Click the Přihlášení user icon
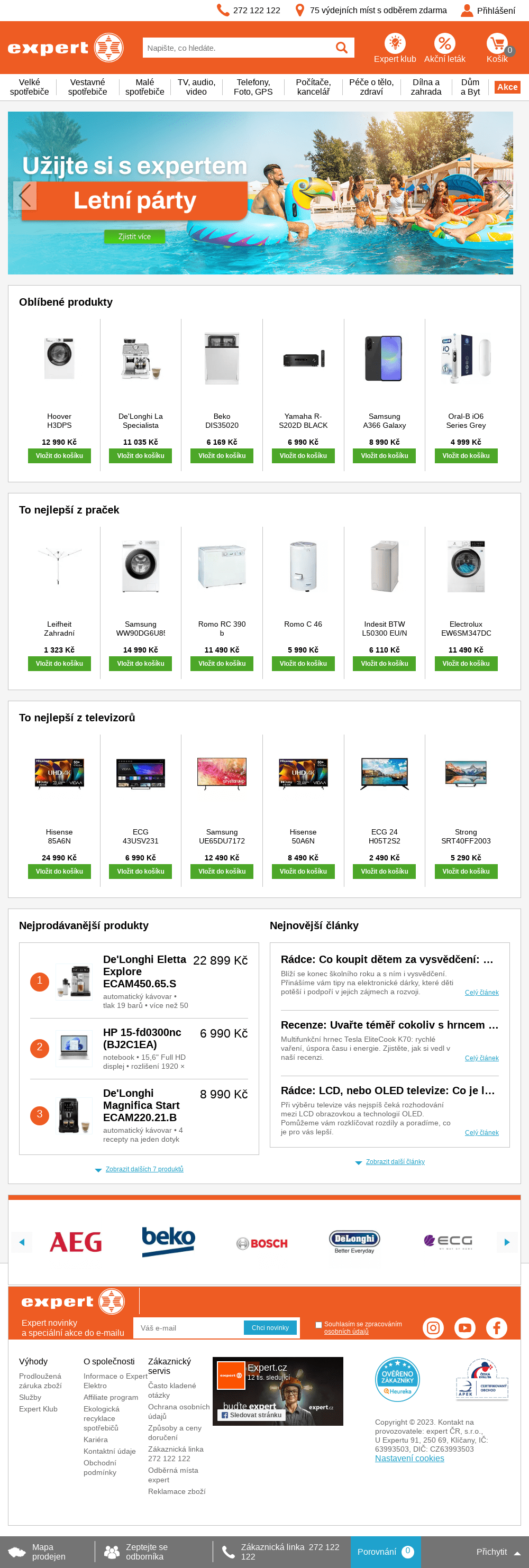The width and height of the screenshot is (529, 1568). point(467,11)
